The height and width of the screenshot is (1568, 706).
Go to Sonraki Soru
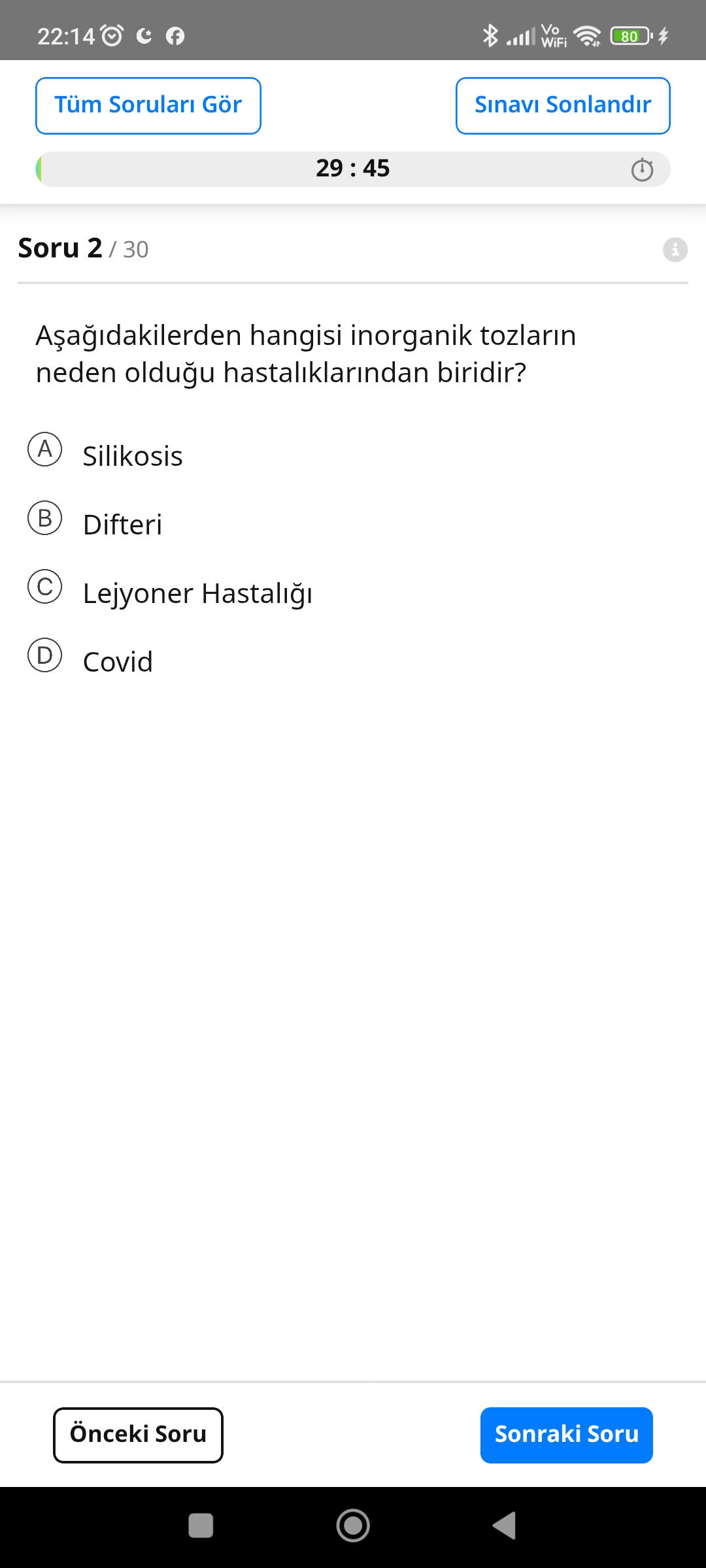click(566, 1435)
